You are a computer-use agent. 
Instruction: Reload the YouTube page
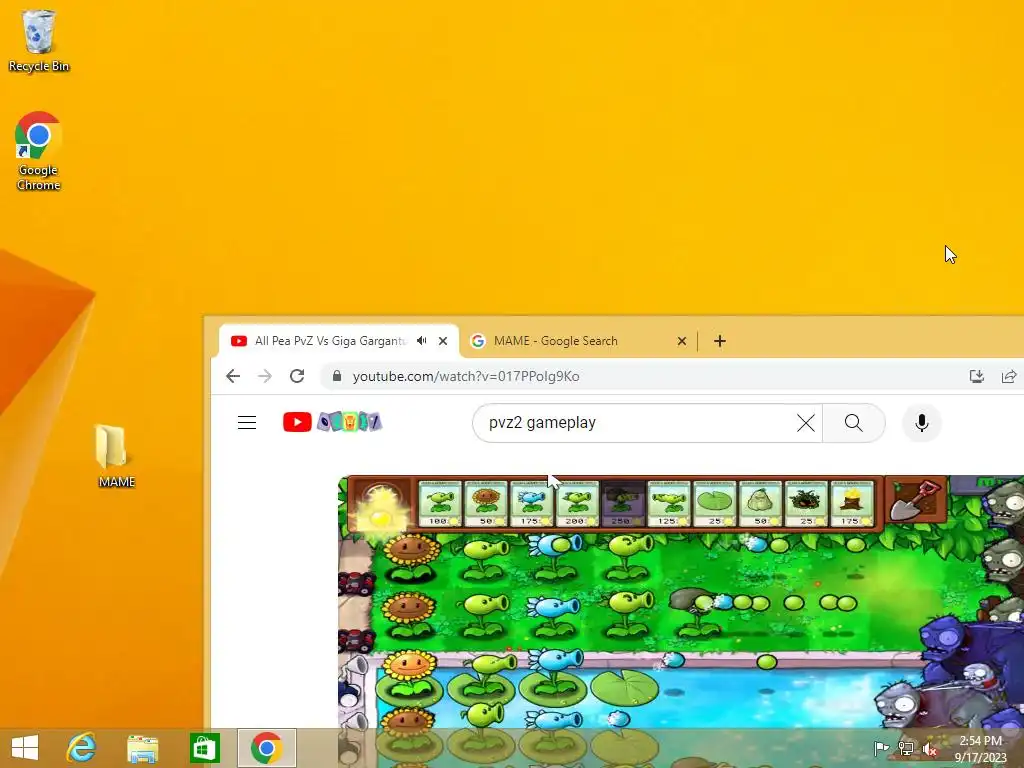click(x=297, y=376)
